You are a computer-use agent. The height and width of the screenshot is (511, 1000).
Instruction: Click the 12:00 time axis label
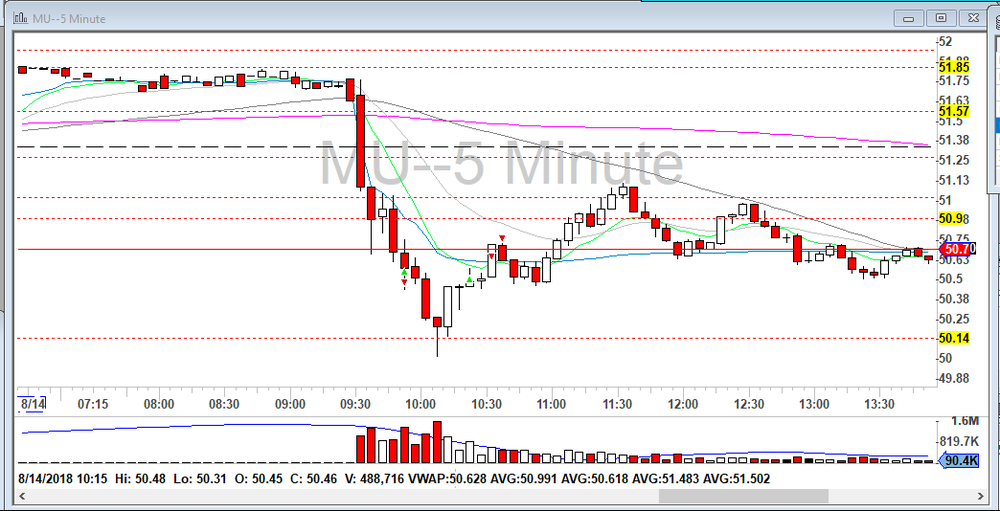tap(683, 404)
